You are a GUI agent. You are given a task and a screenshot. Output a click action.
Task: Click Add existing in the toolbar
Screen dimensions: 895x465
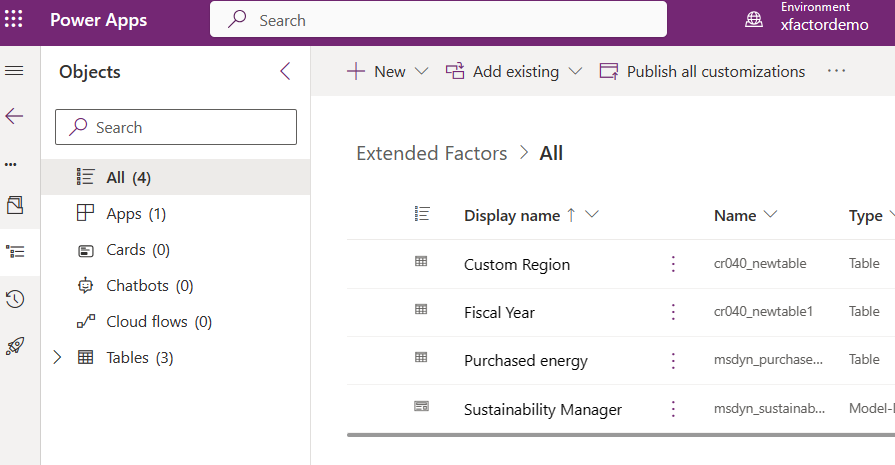pyautogui.click(x=502, y=71)
